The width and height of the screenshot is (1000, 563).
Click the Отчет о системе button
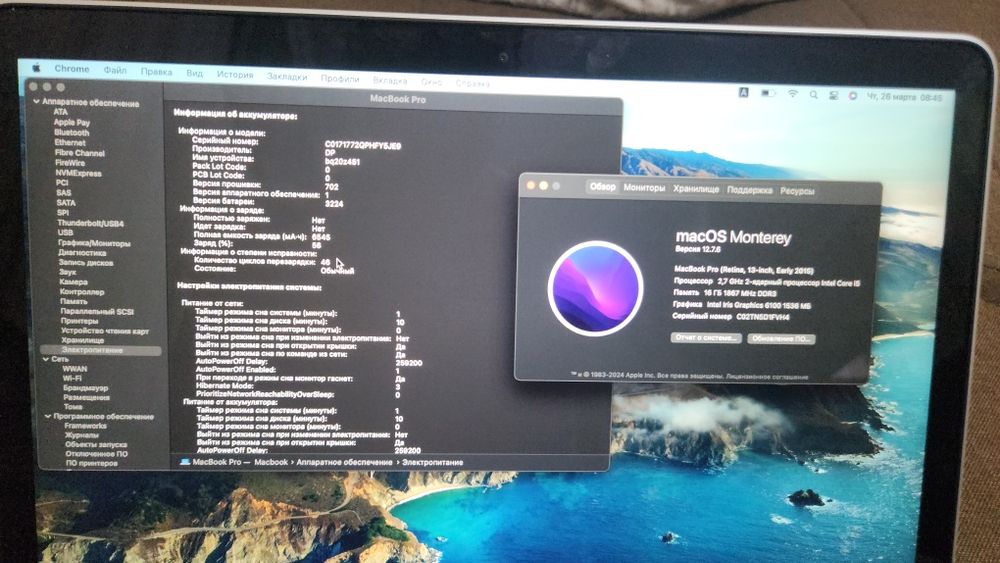pos(706,337)
